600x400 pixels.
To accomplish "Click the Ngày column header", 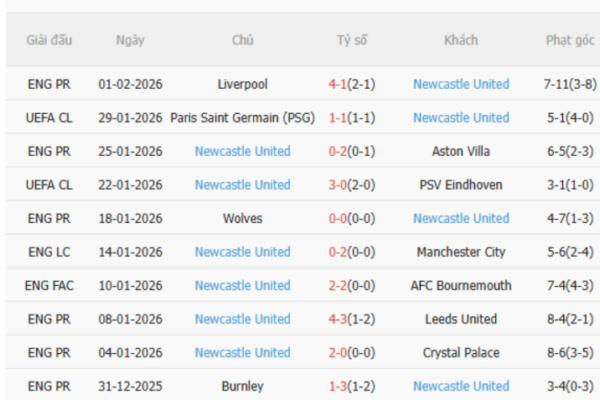I will (x=130, y=41).
